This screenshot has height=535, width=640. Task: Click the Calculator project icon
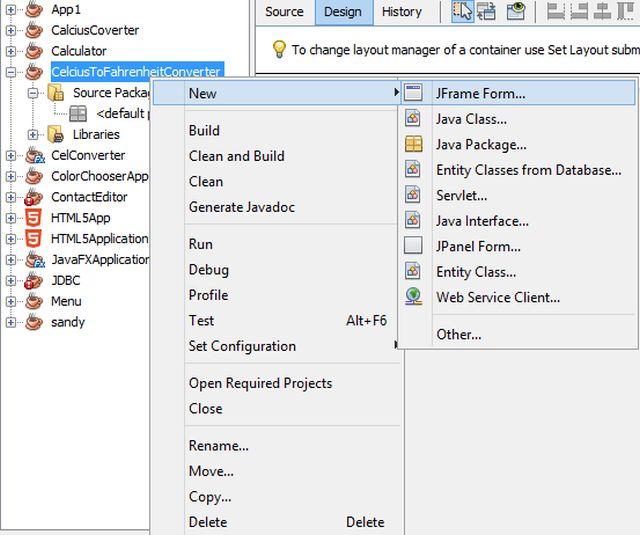click(34, 51)
